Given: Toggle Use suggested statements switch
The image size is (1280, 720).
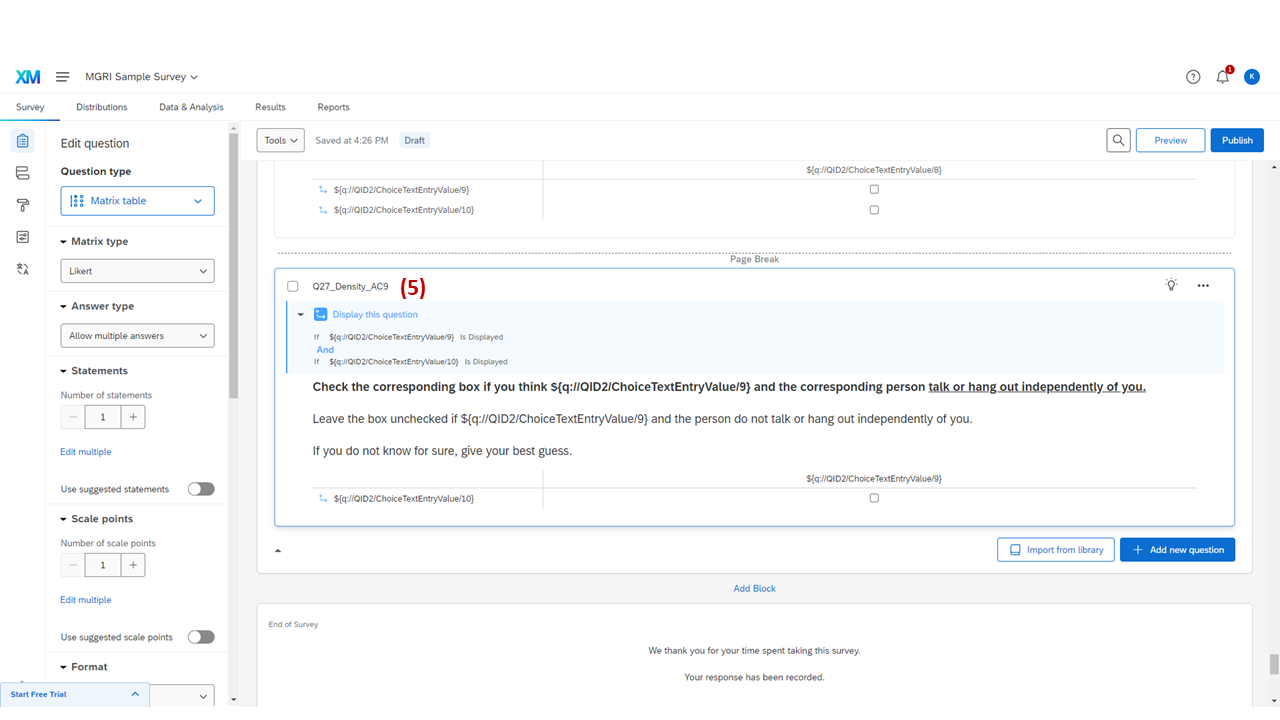Looking at the screenshot, I should (x=201, y=489).
